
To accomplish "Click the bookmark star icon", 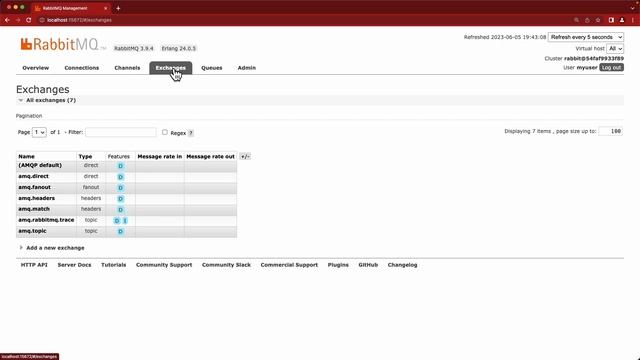I will tap(598, 20).
